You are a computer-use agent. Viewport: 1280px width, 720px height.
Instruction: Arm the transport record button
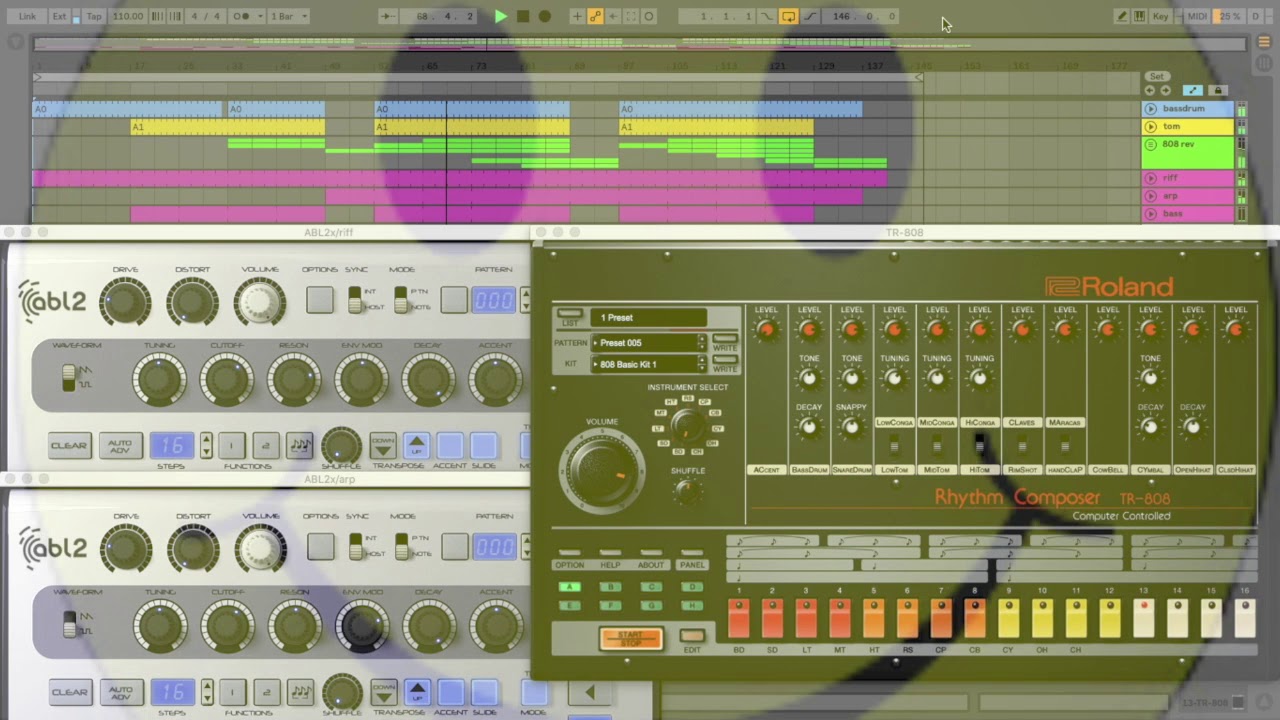coord(545,16)
